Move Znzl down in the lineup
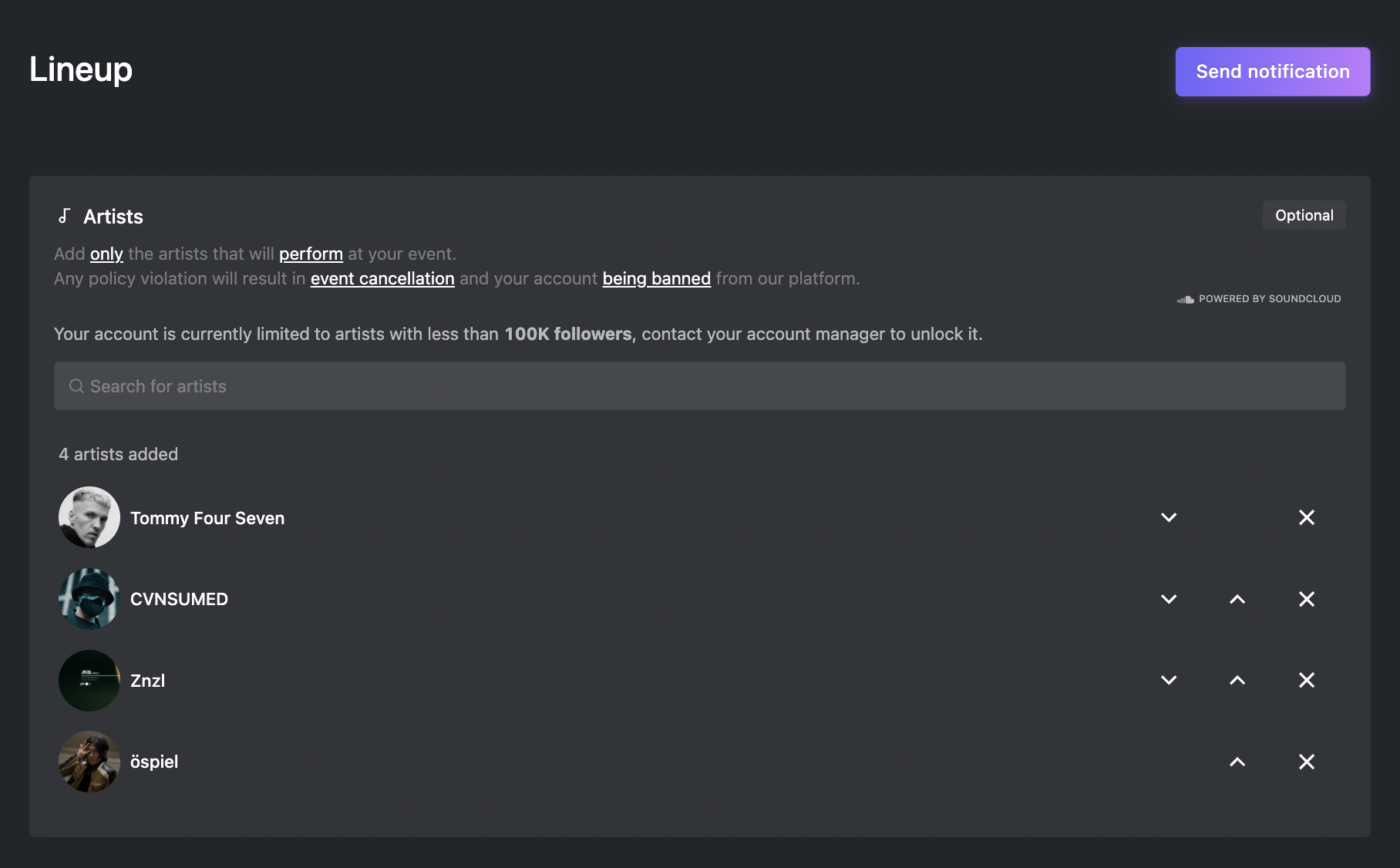The width and height of the screenshot is (1400, 868). click(x=1169, y=680)
